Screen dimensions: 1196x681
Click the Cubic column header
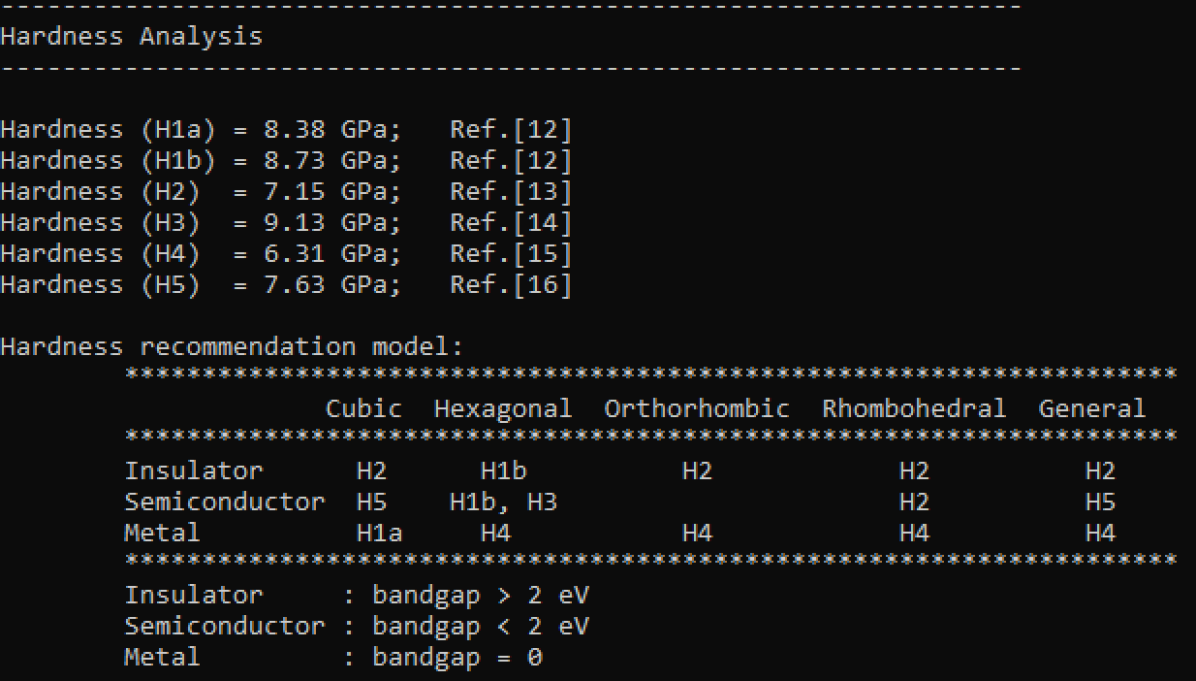(x=363, y=409)
